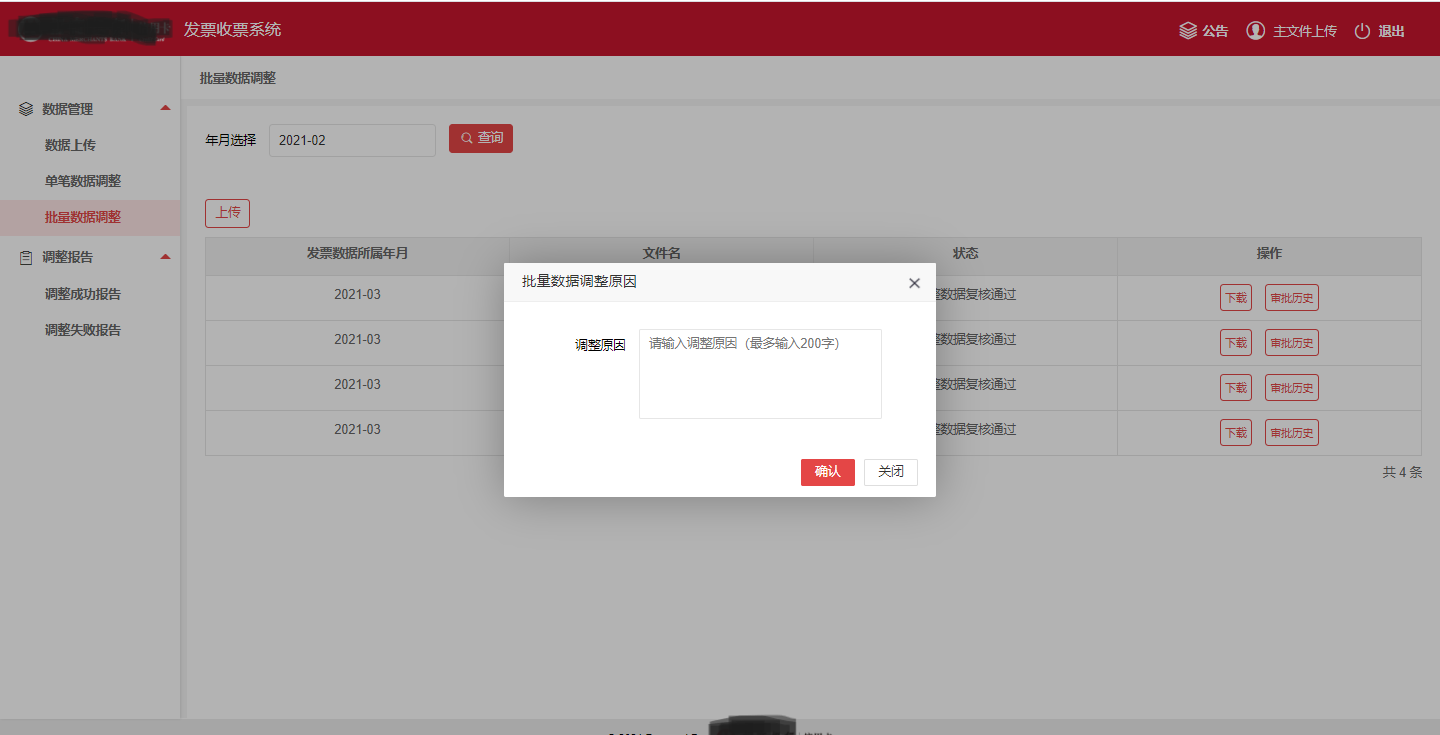Click the 调整报告 clipboard icon in sidebar
This screenshot has width=1440, height=735.
pos(26,257)
